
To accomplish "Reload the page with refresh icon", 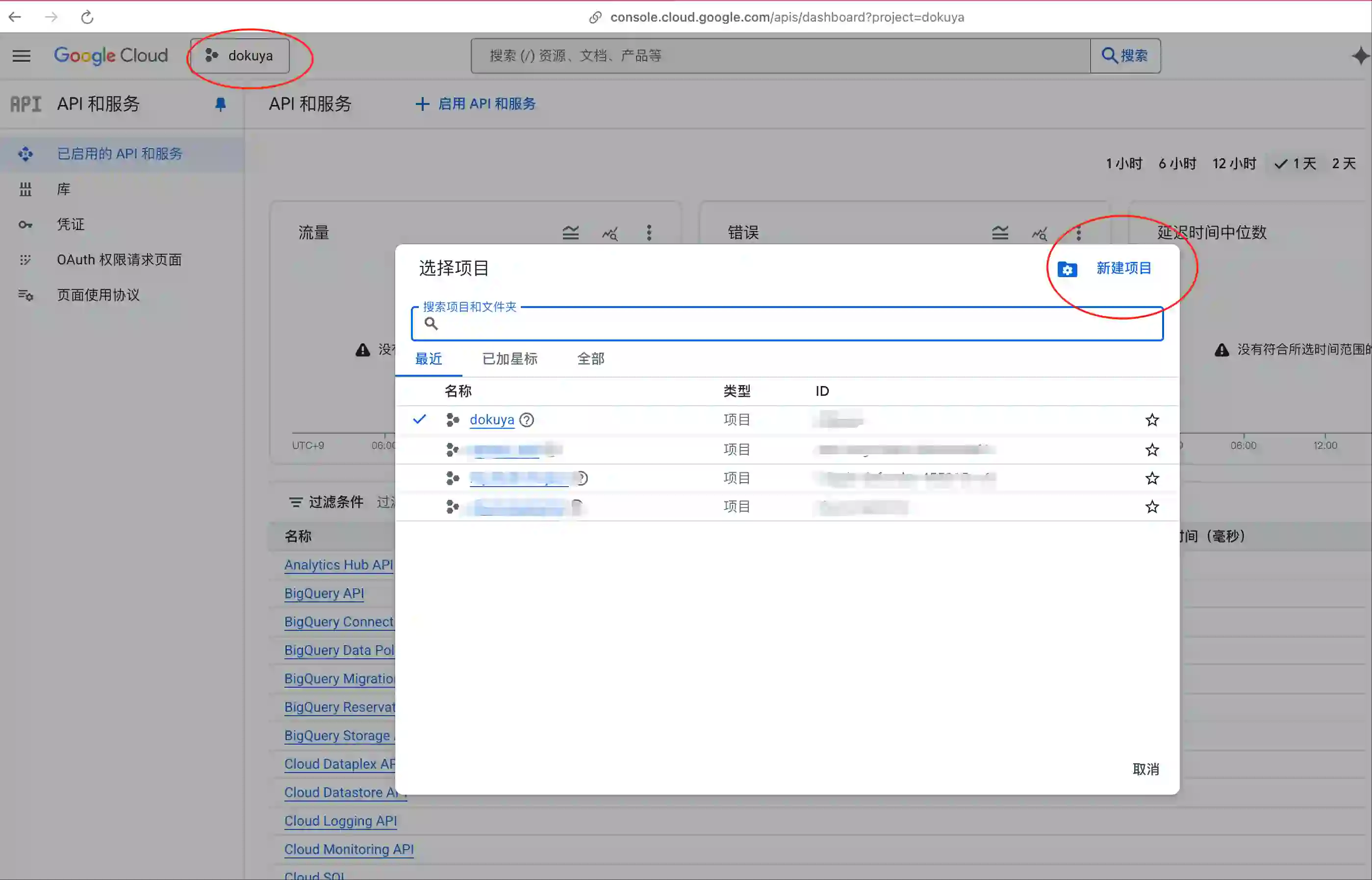I will pyautogui.click(x=87, y=17).
